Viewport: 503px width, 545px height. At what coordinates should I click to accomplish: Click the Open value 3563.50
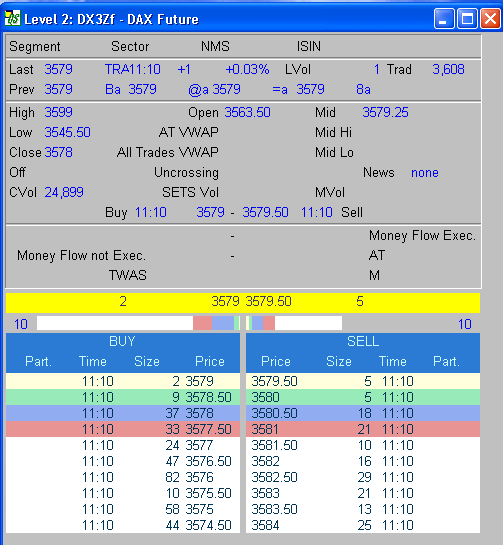pos(247,112)
